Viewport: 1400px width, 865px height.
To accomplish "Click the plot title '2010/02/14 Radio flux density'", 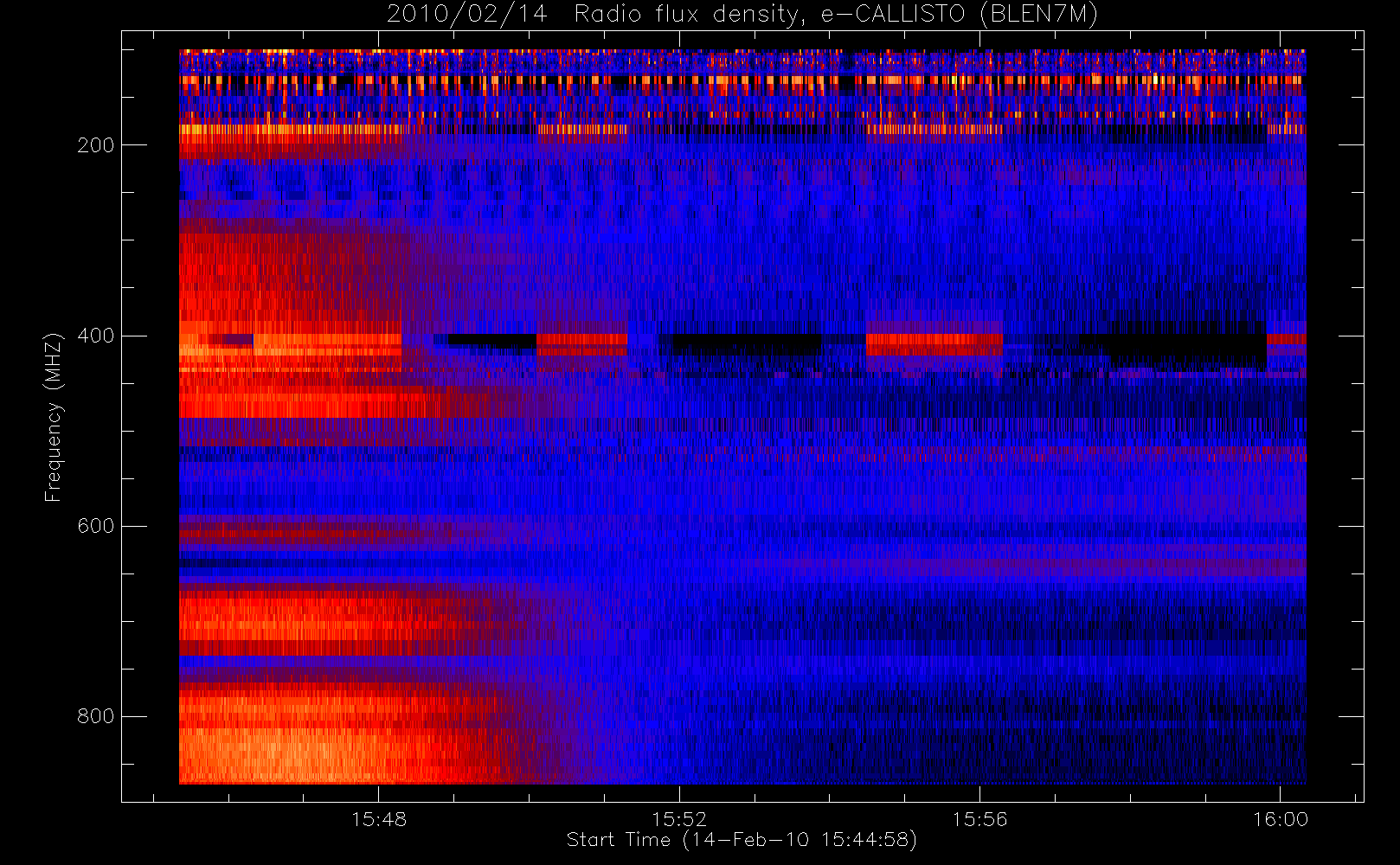I will tap(742, 14).
